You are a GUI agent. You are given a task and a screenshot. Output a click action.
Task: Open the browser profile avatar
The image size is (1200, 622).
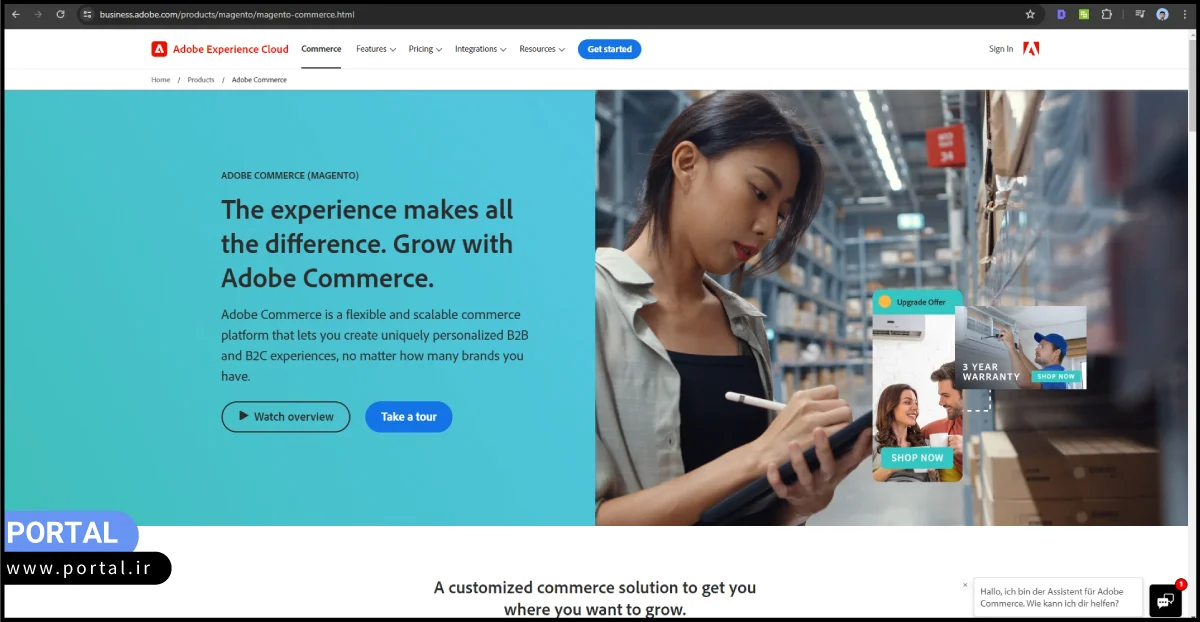click(x=1162, y=14)
